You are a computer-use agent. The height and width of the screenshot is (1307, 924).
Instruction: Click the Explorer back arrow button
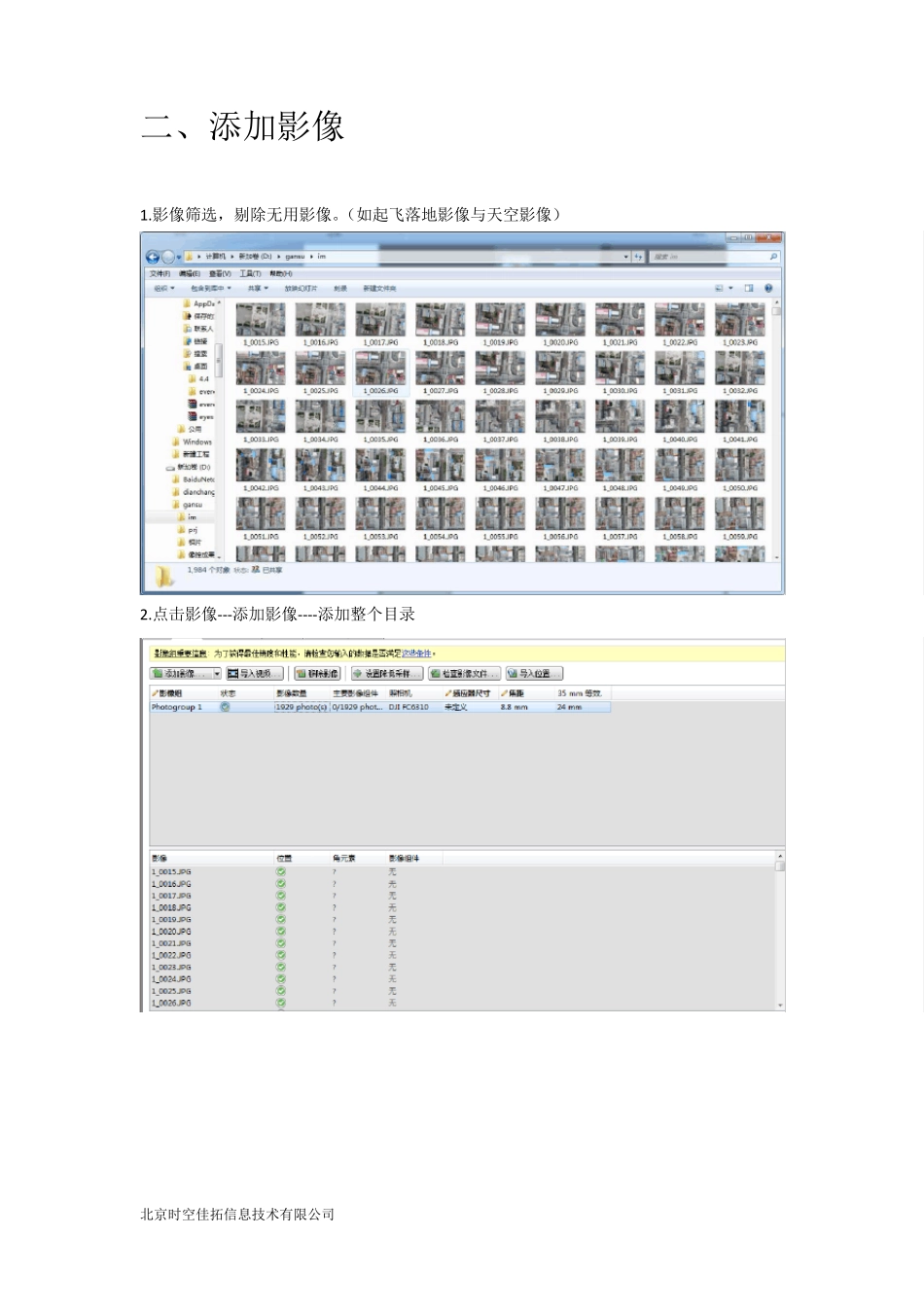[x=153, y=257]
